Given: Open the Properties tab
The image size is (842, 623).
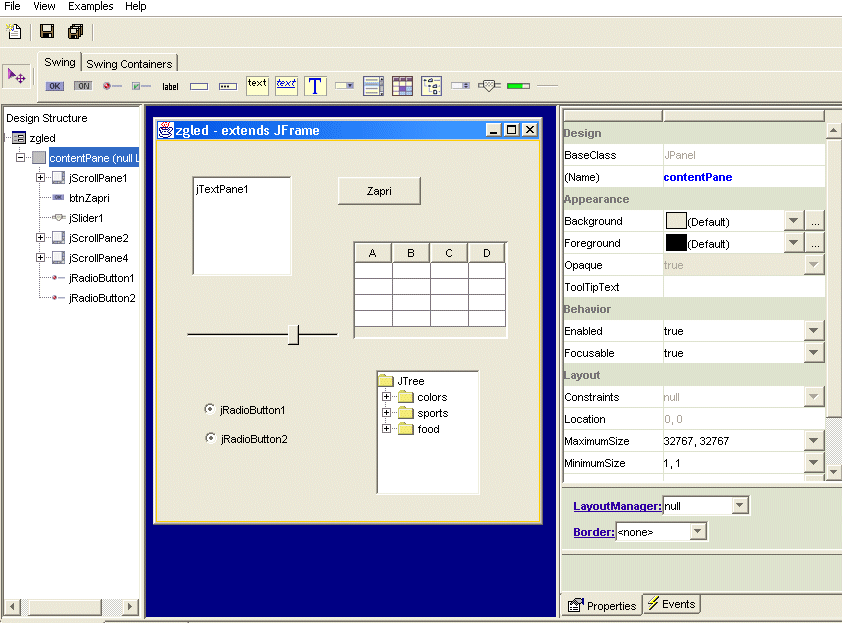Looking at the screenshot, I should (x=602, y=606).
